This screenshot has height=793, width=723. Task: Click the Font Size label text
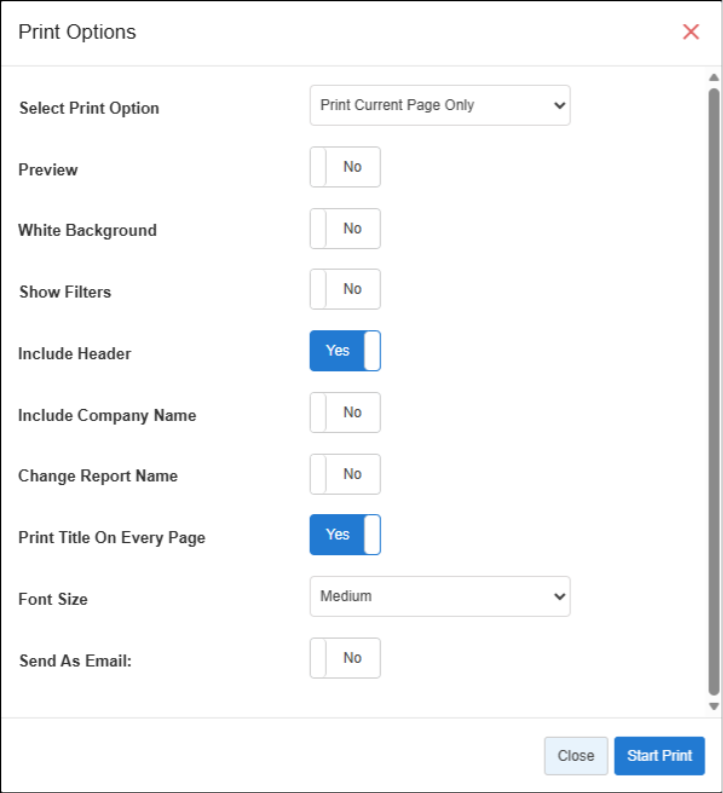[x=53, y=599]
